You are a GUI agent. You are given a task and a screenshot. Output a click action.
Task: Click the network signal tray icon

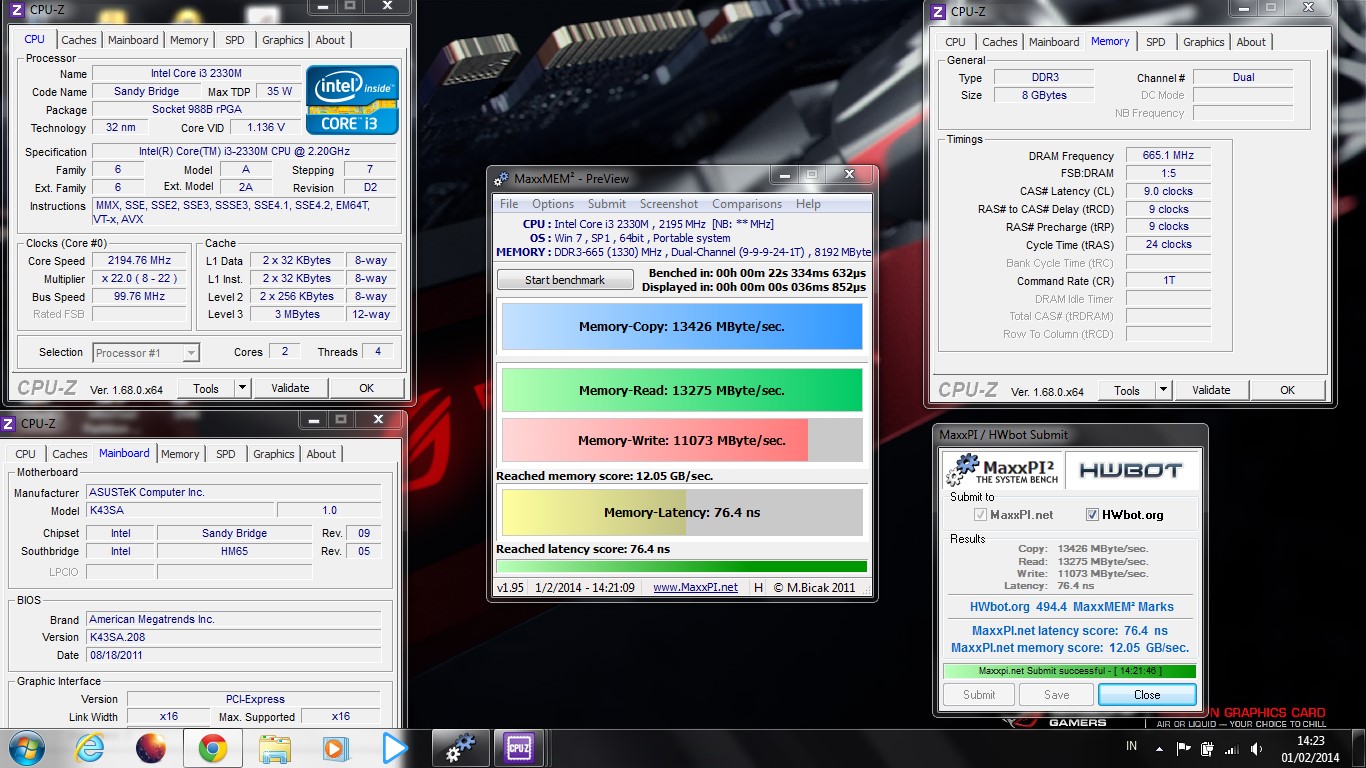point(1232,748)
